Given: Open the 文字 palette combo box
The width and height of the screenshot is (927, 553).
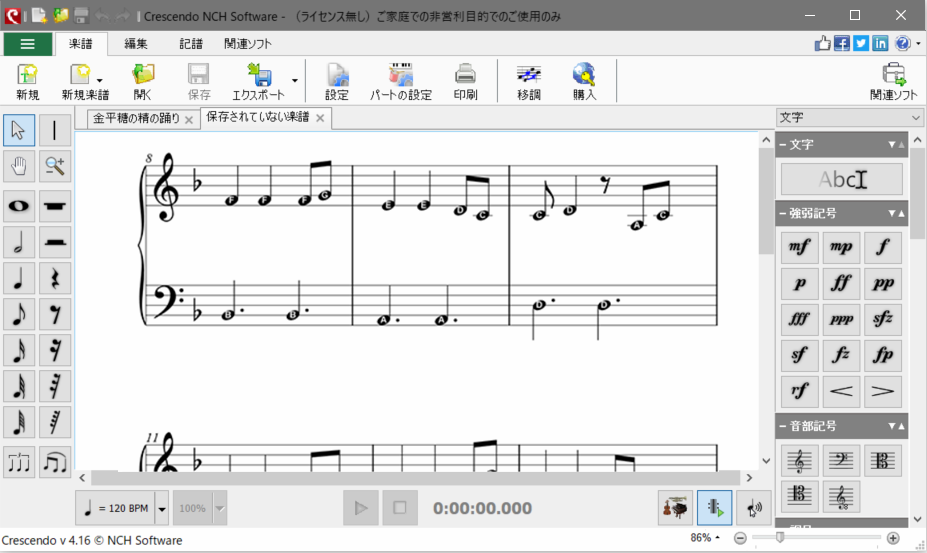Looking at the screenshot, I should (x=850, y=118).
